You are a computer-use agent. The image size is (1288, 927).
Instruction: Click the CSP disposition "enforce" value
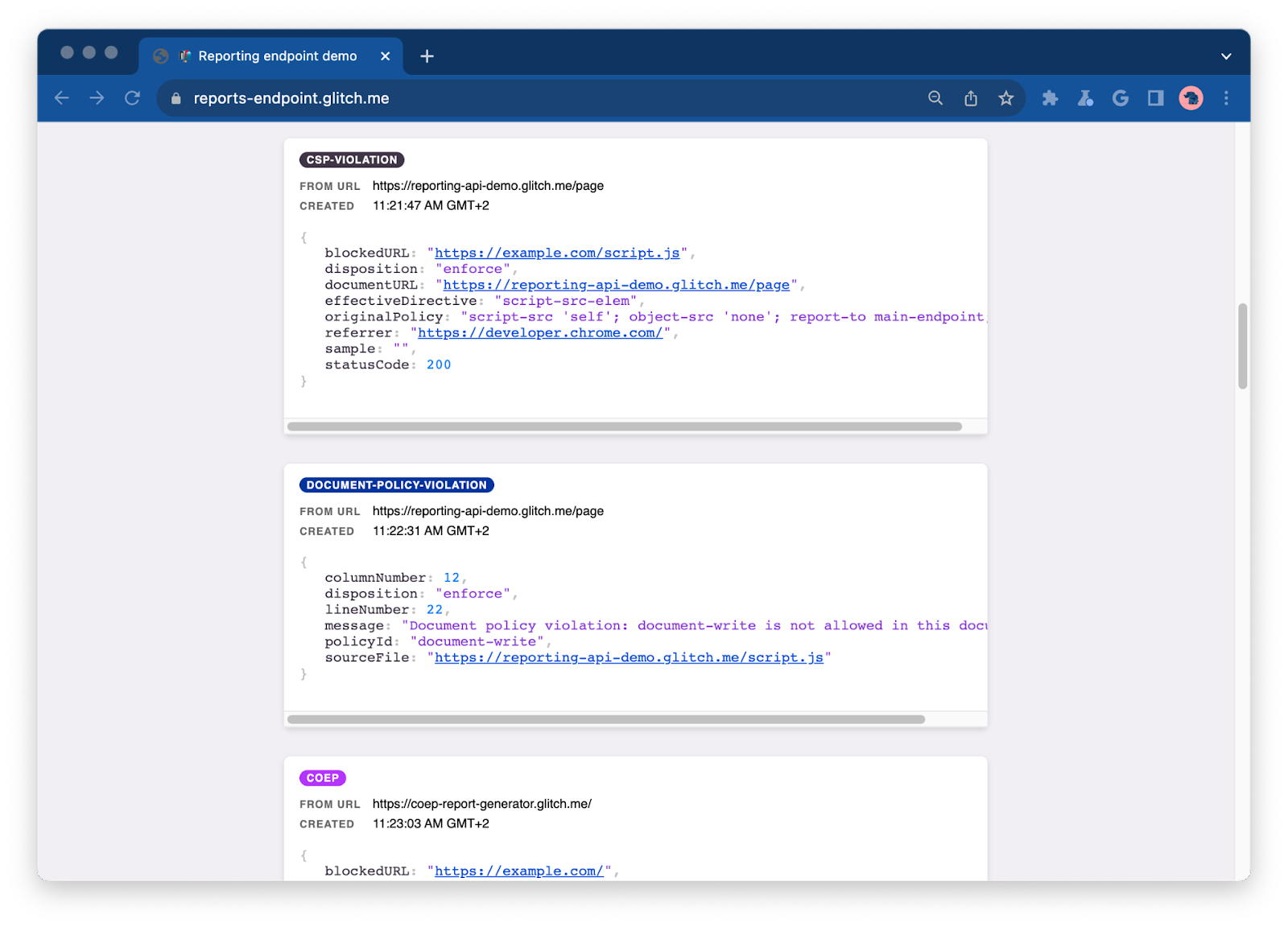tap(473, 269)
